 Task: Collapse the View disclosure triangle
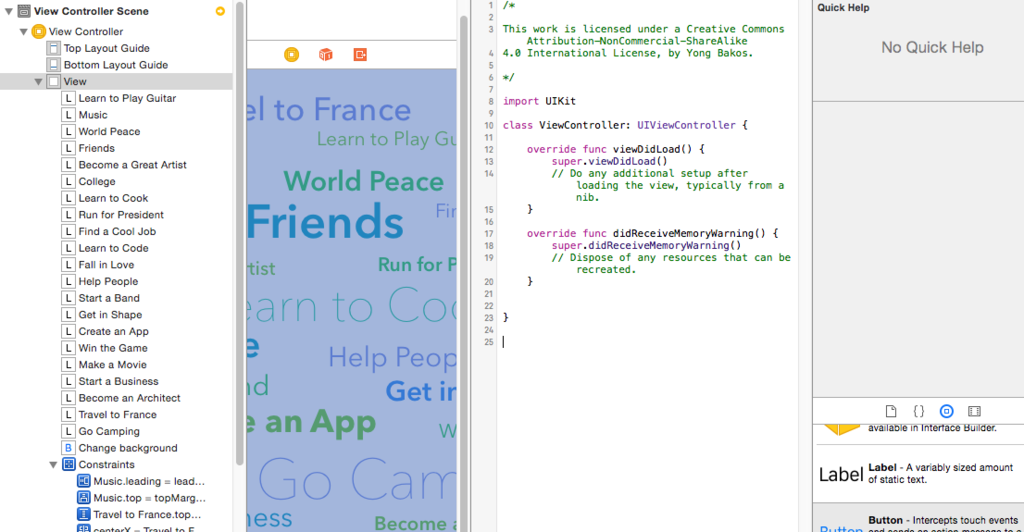[x=39, y=82]
